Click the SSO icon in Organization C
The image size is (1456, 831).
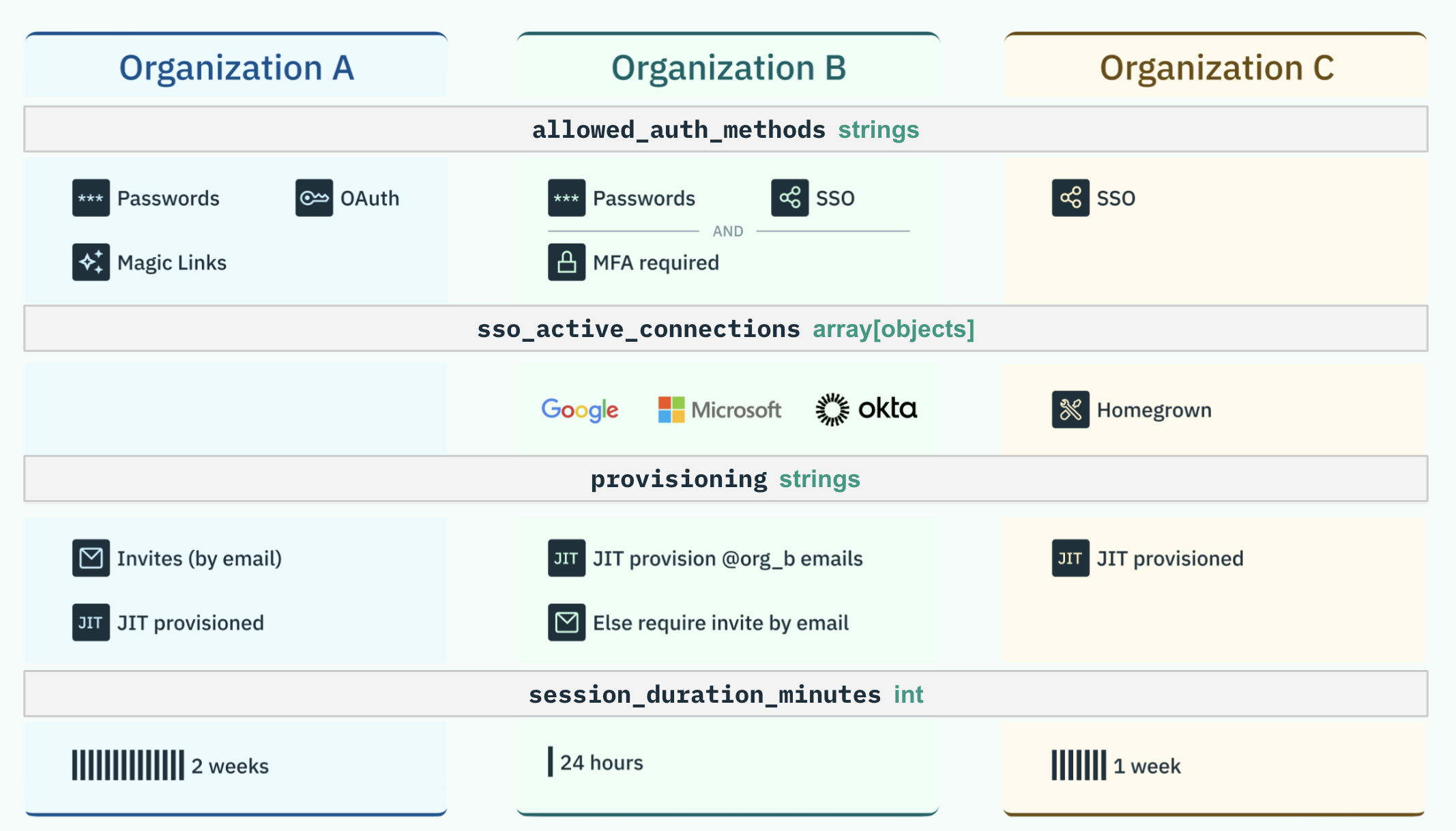pyautogui.click(x=1070, y=198)
